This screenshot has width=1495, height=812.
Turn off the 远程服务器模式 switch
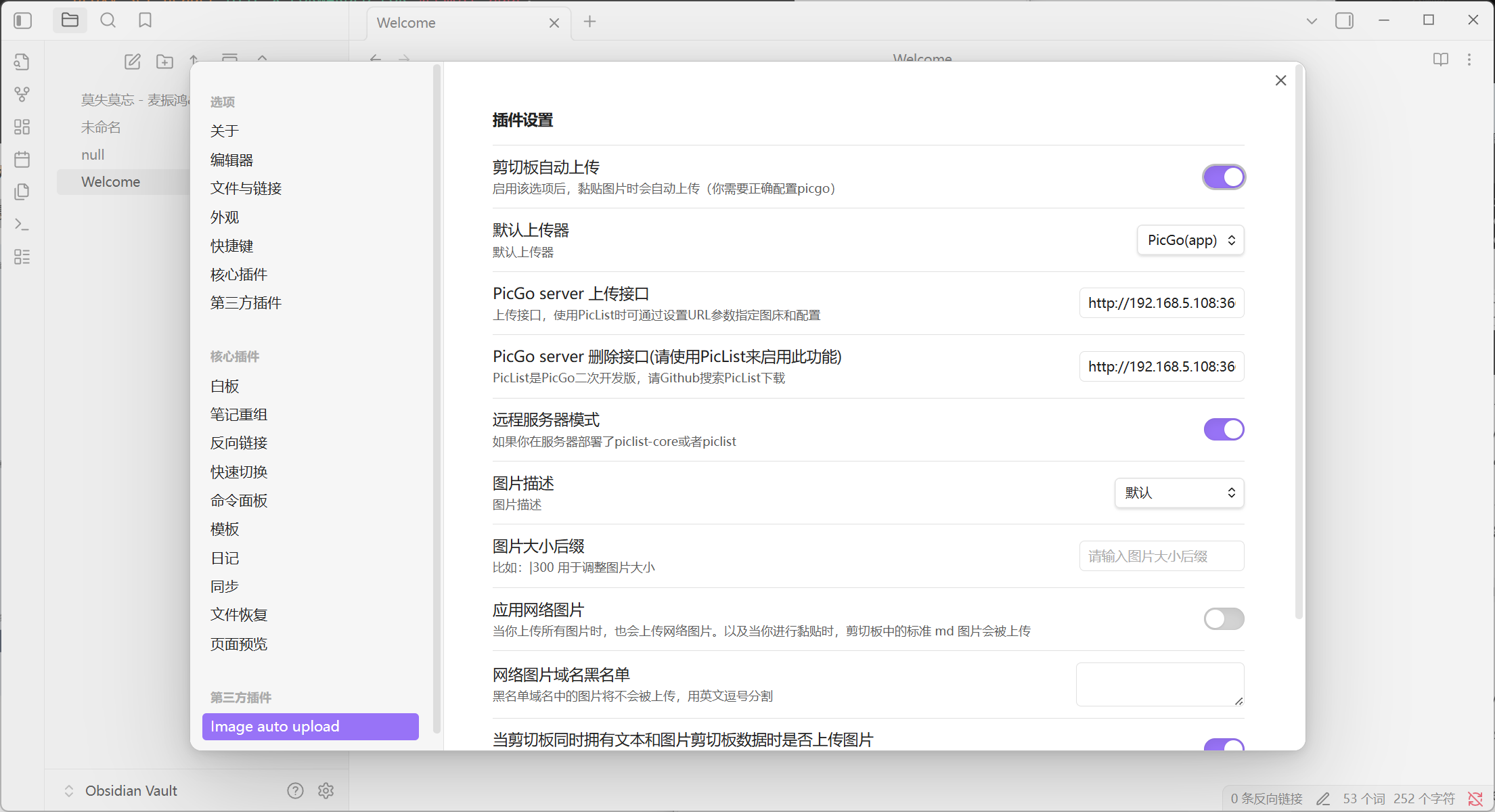tap(1223, 429)
